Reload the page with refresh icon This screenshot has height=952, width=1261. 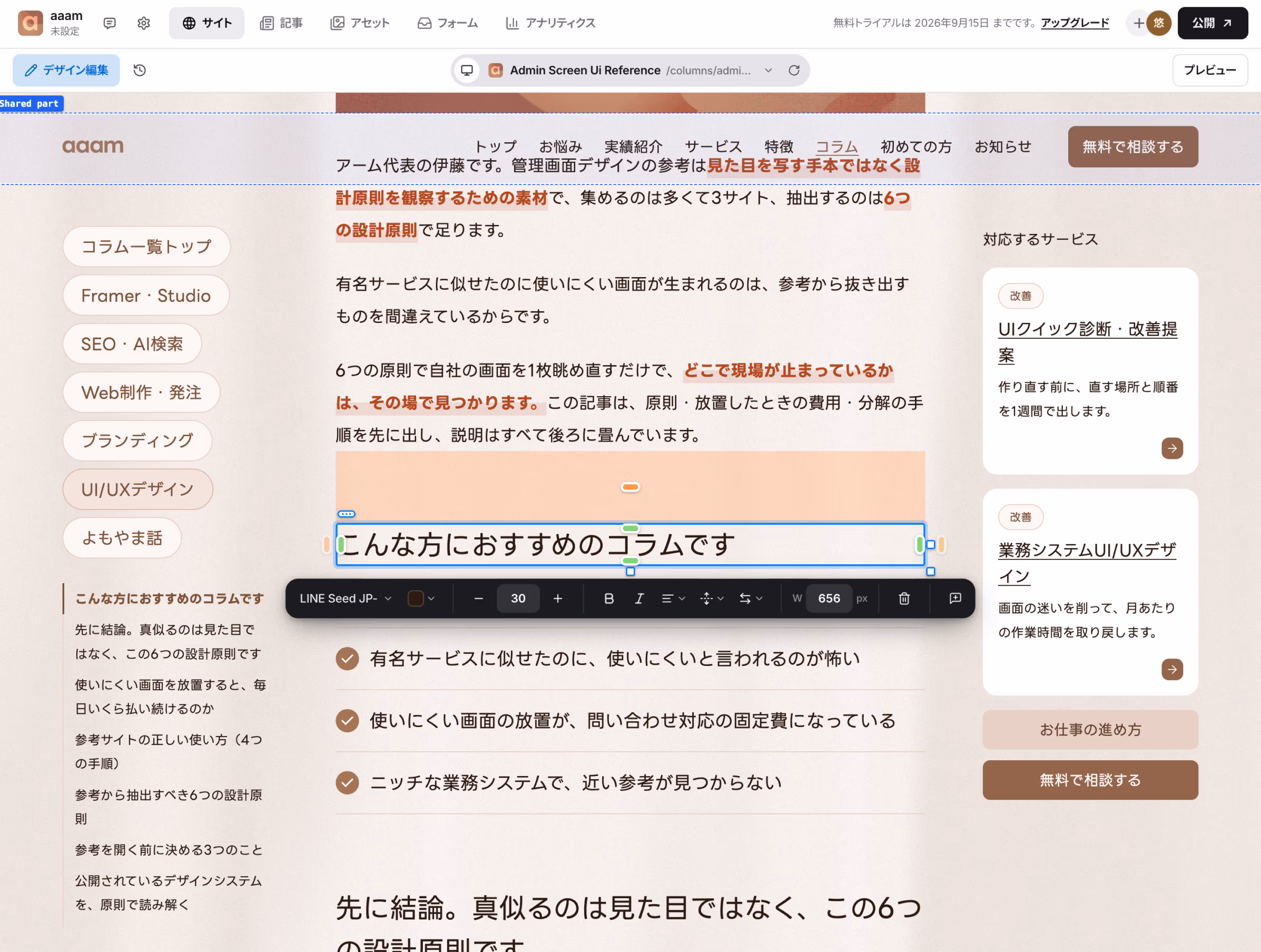point(794,70)
